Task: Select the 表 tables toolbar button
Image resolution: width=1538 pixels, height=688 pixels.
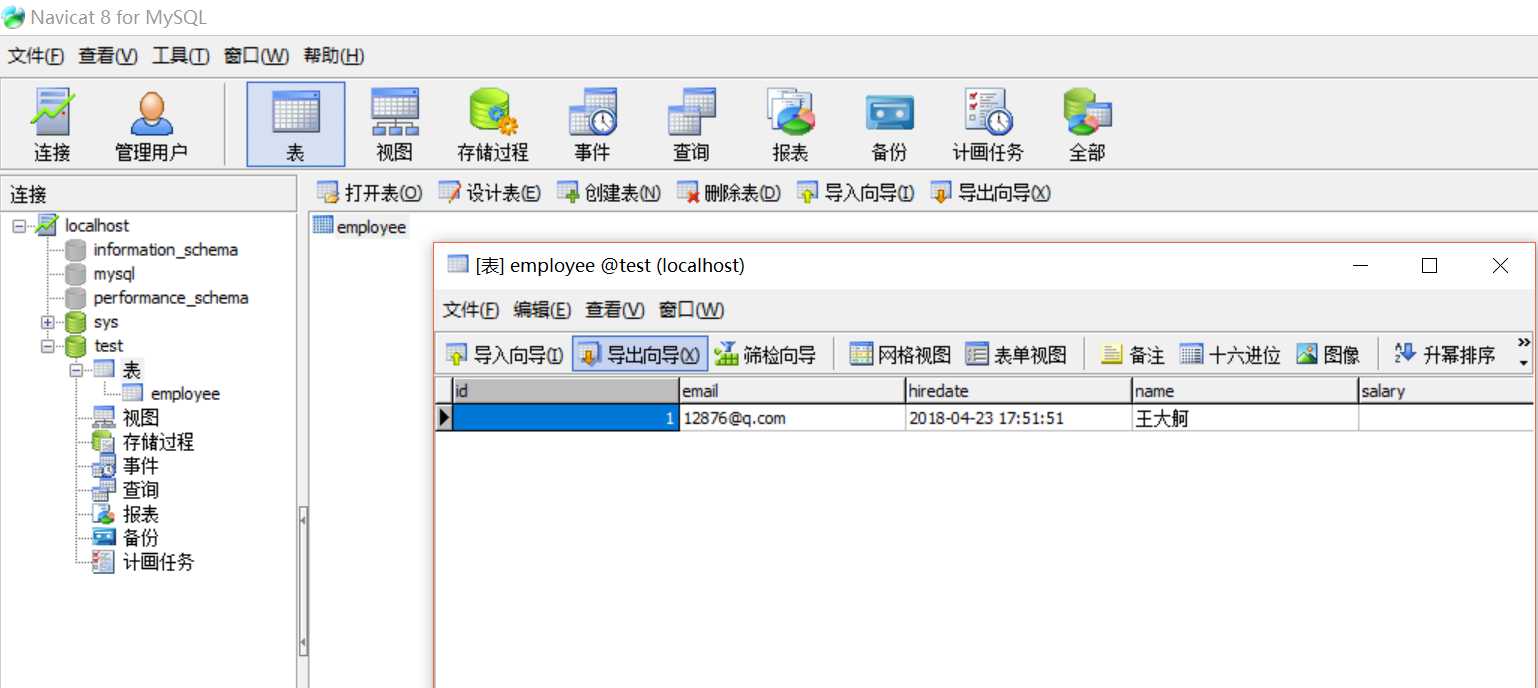Action: (x=295, y=125)
